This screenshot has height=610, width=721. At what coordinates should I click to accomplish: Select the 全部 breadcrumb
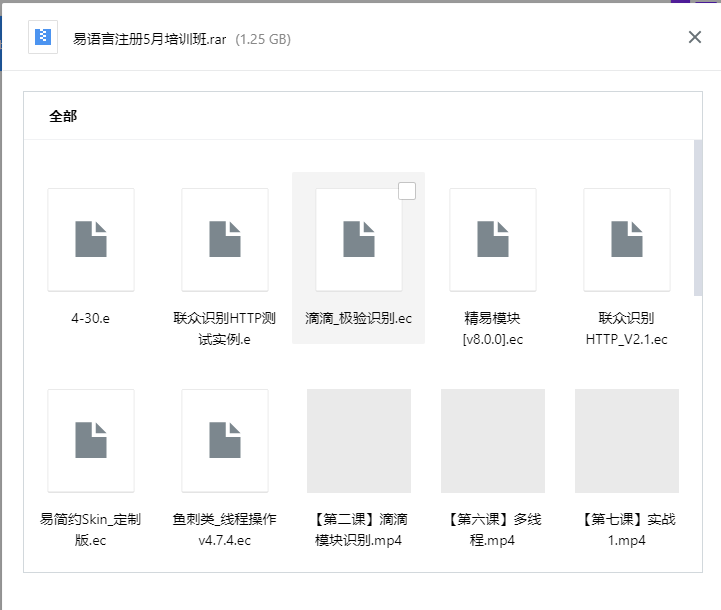(63, 116)
